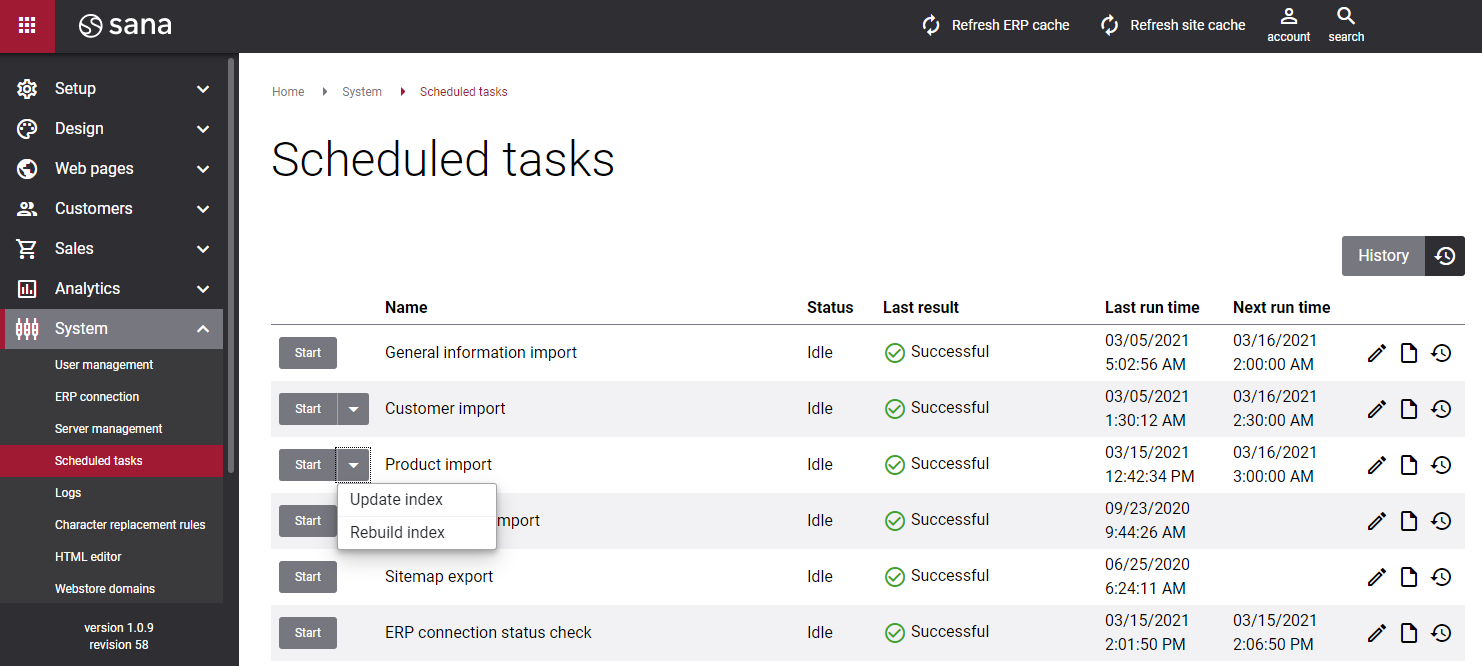Image resolution: width=1482 pixels, height=666 pixels.
Task: Open log file for 09/23/2020 task
Action: pos(1409,521)
